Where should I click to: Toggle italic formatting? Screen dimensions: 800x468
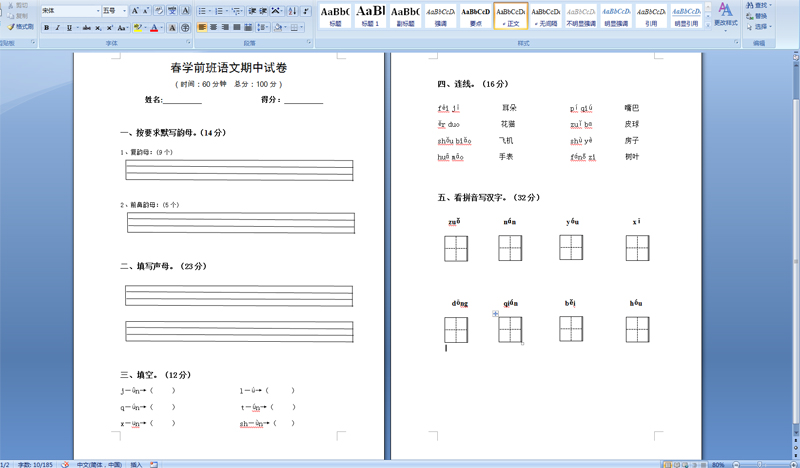point(58,28)
